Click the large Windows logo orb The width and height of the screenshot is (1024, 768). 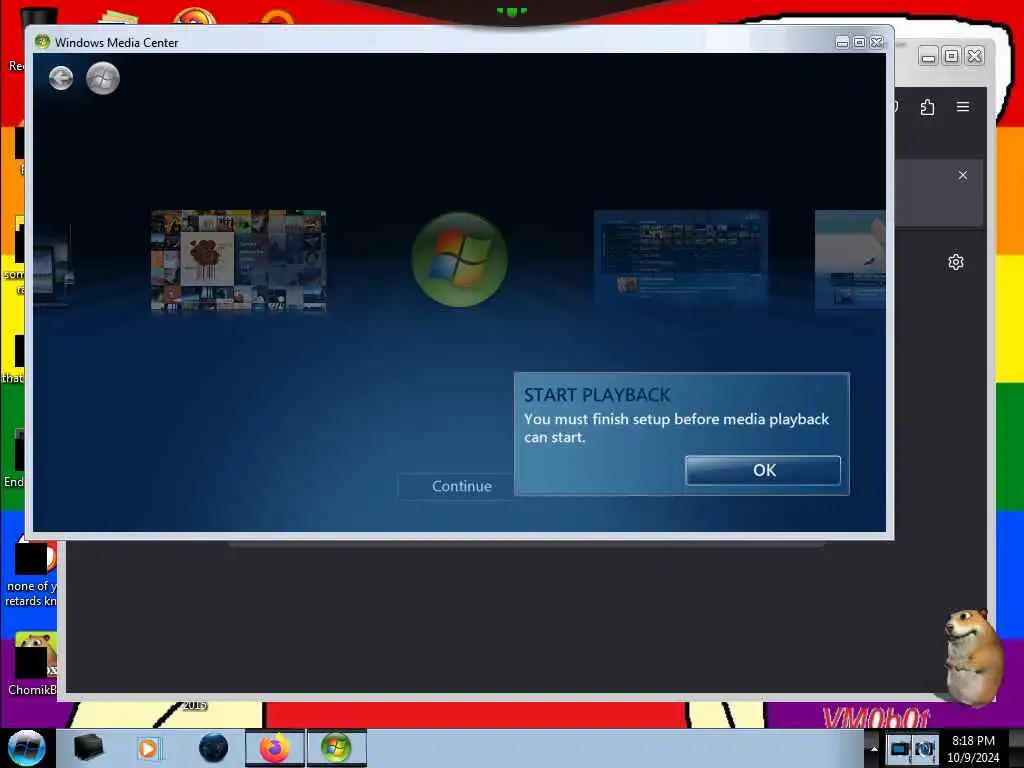[460, 259]
